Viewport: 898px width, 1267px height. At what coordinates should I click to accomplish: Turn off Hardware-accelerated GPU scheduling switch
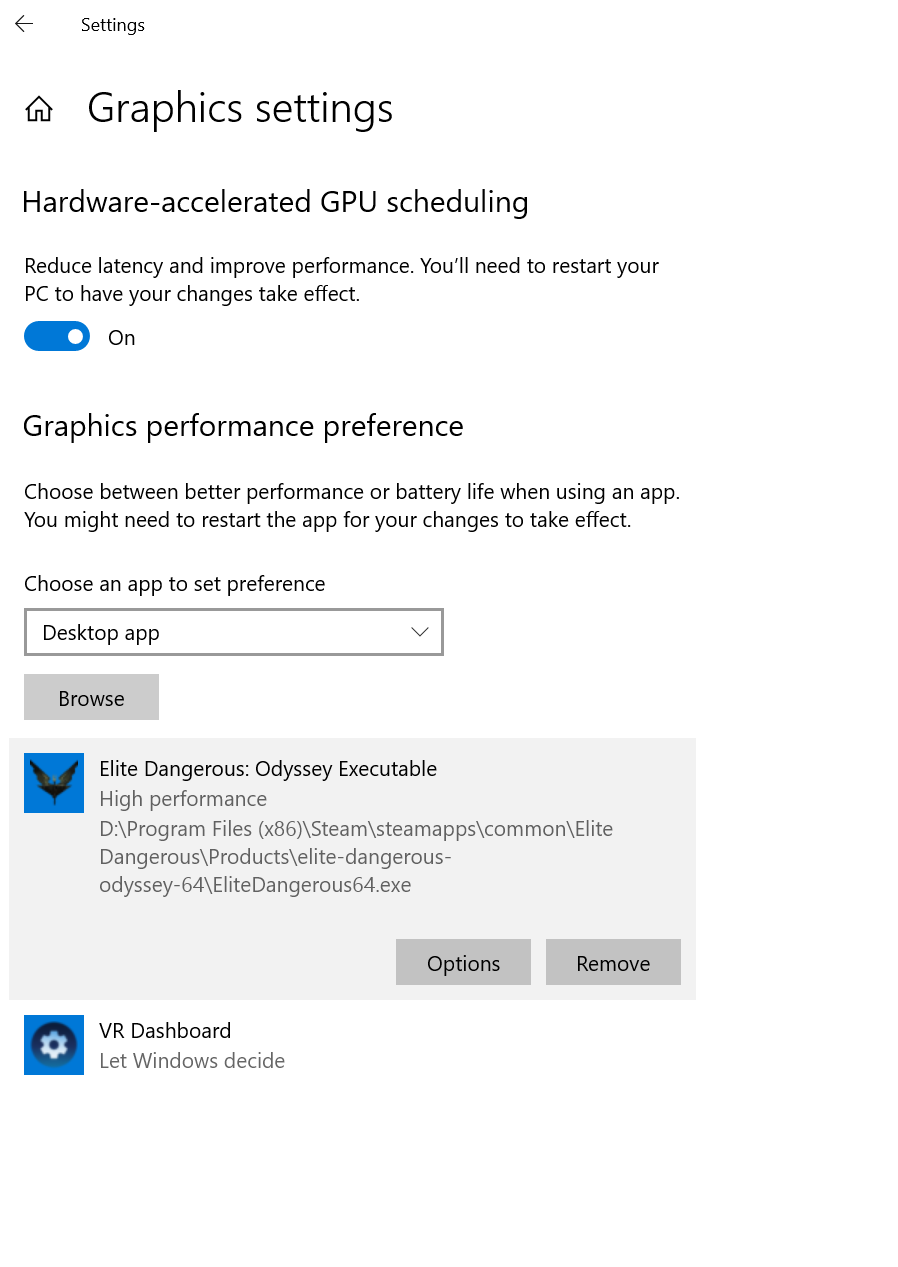point(57,337)
